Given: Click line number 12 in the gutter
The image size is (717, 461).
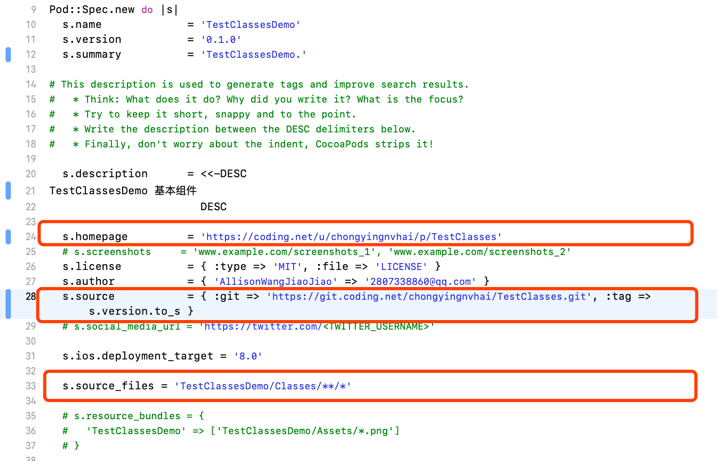Looking at the screenshot, I should (31, 54).
